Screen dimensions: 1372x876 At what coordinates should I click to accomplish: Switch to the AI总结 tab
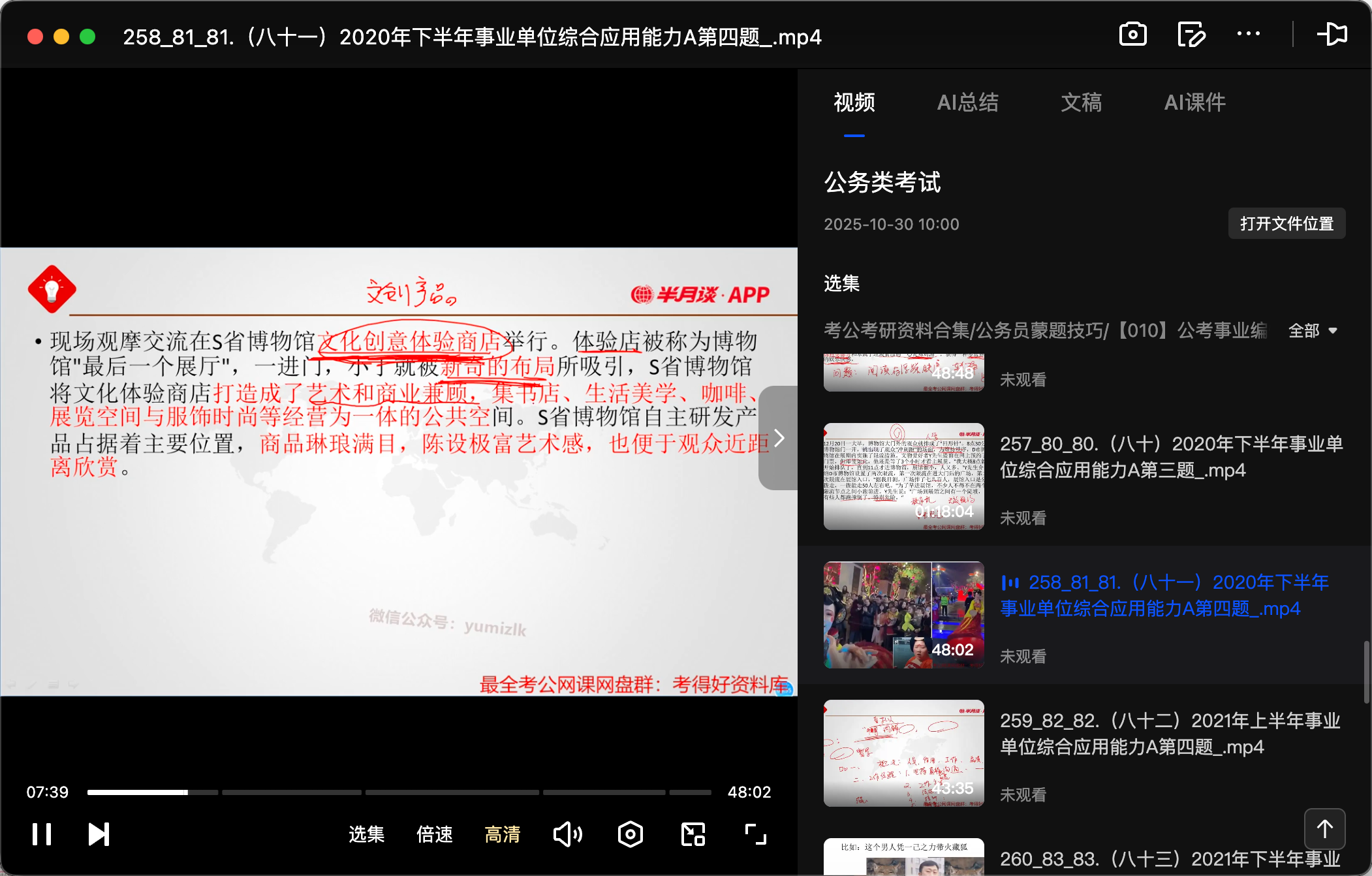pyautogui.click(x=967, y=102)
